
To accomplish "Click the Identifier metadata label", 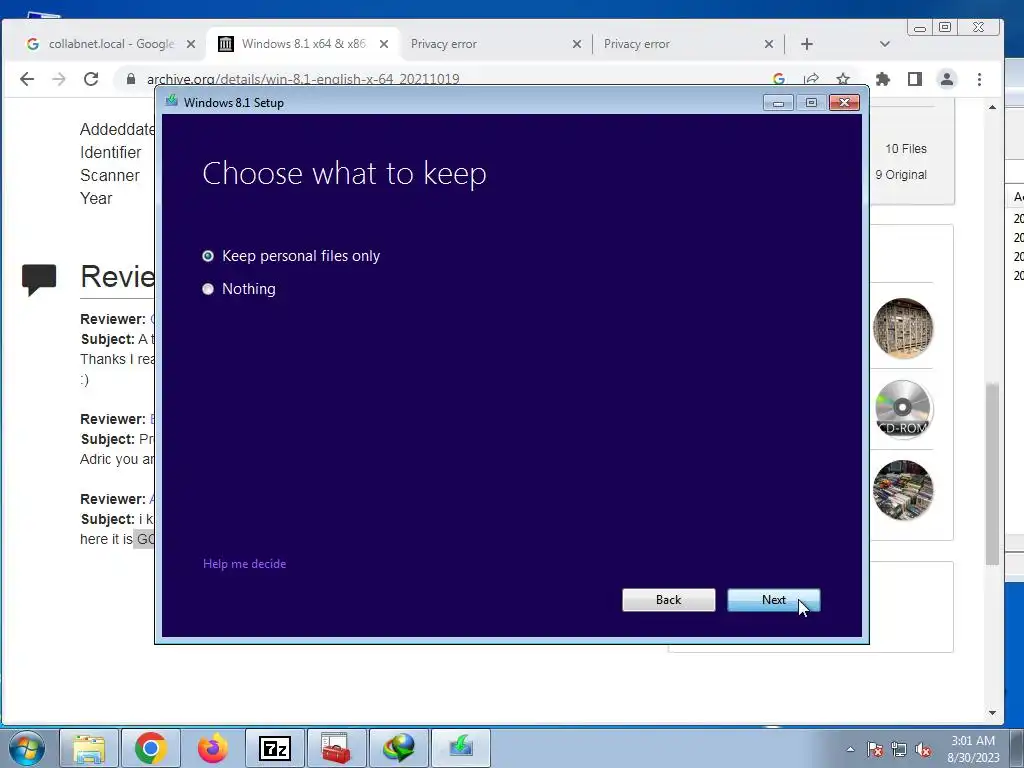I will click(110, 152).
